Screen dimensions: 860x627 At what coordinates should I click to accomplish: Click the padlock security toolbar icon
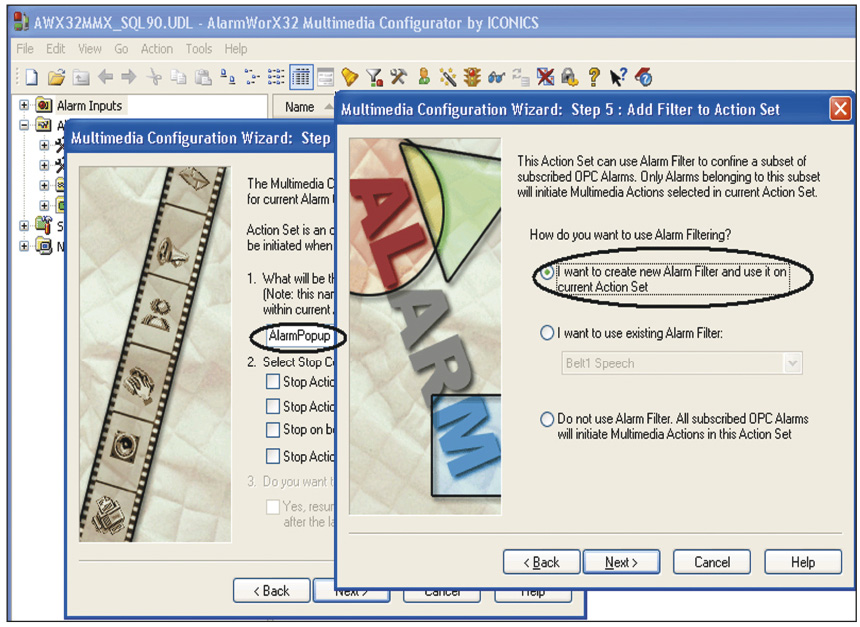pyautogui.click(x=569, y=77)
